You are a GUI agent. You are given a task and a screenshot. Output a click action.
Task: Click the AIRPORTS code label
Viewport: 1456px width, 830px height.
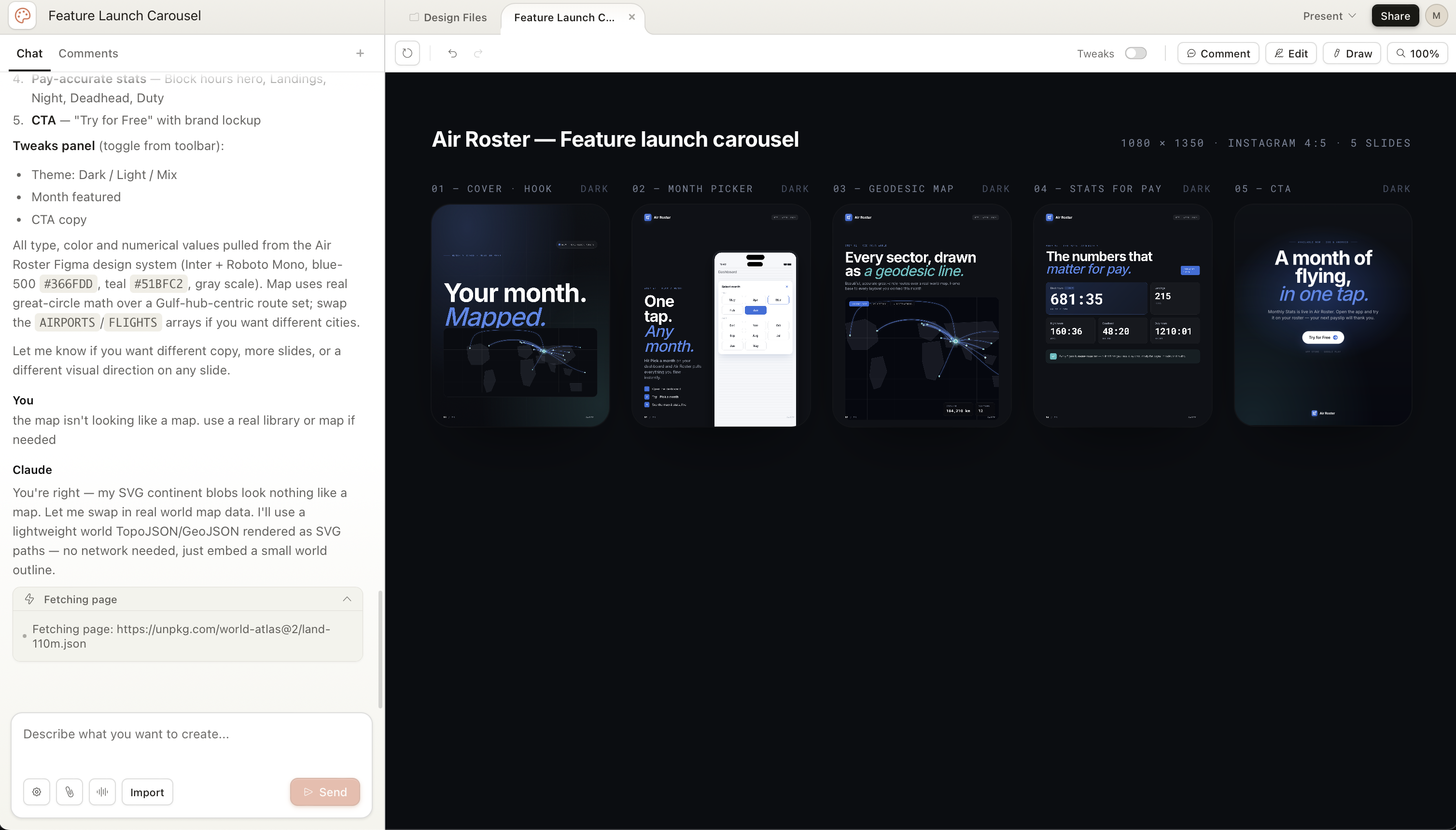point(67,322)
